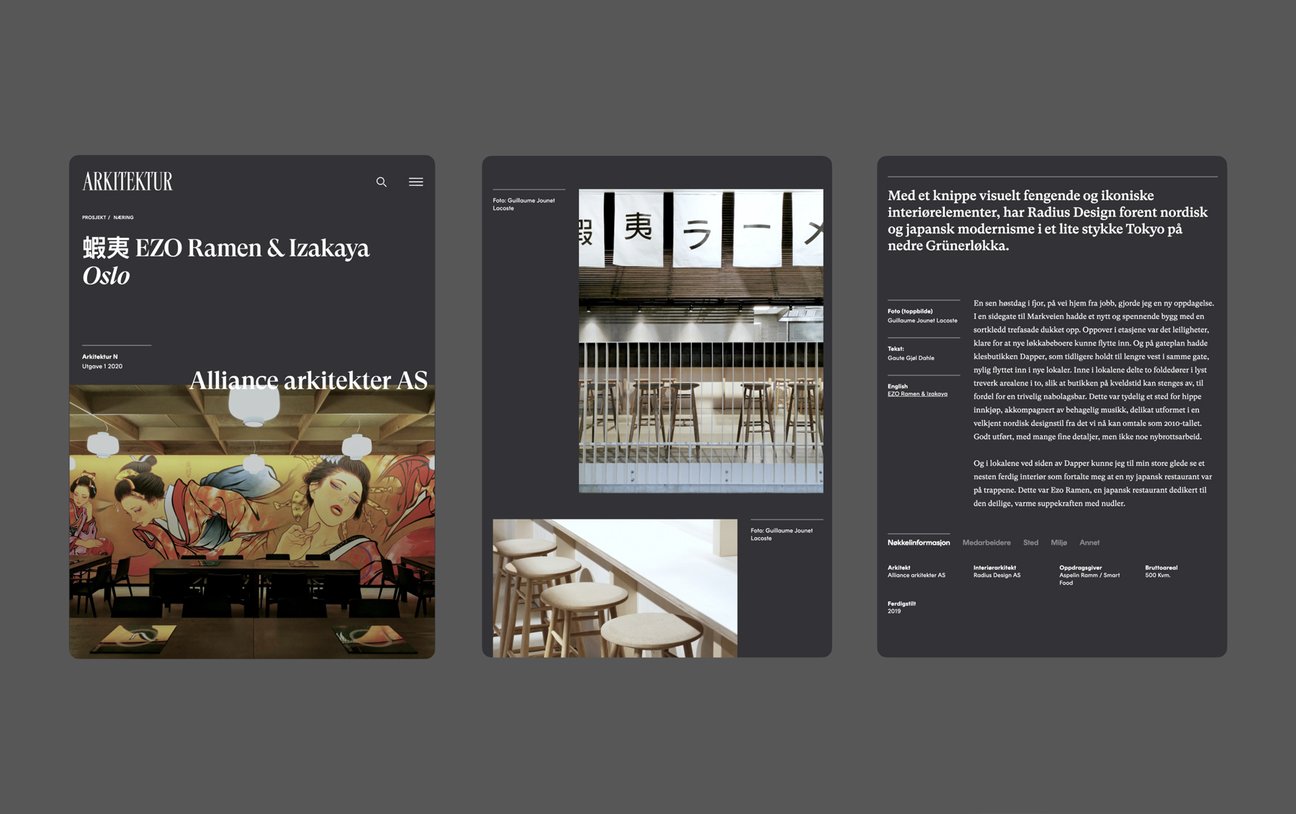Select the NÆRING breadcrumb category
Image resolution: width=1296 pixels, height=814 pixels.
tap(124, 217)
